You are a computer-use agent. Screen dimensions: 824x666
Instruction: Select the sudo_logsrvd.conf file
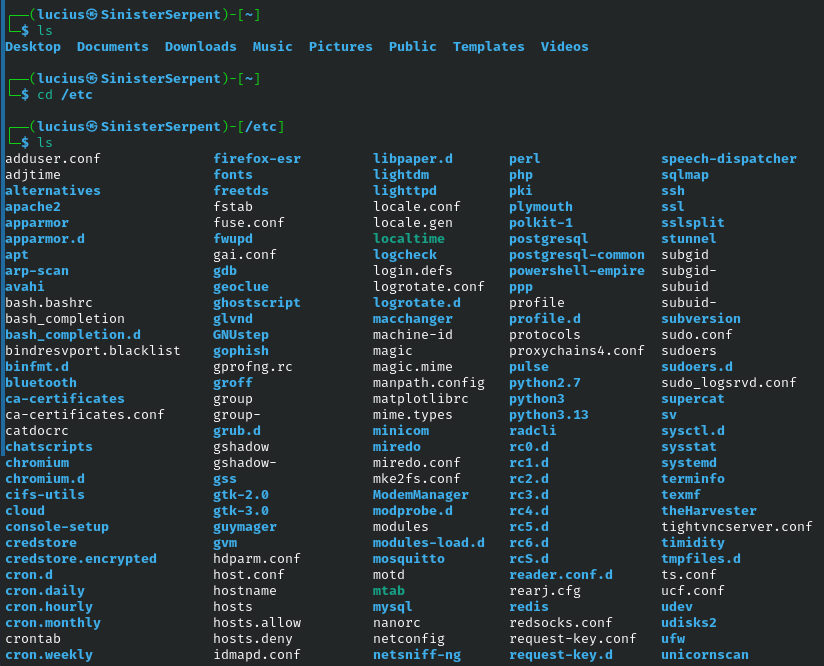pos(728,383)
